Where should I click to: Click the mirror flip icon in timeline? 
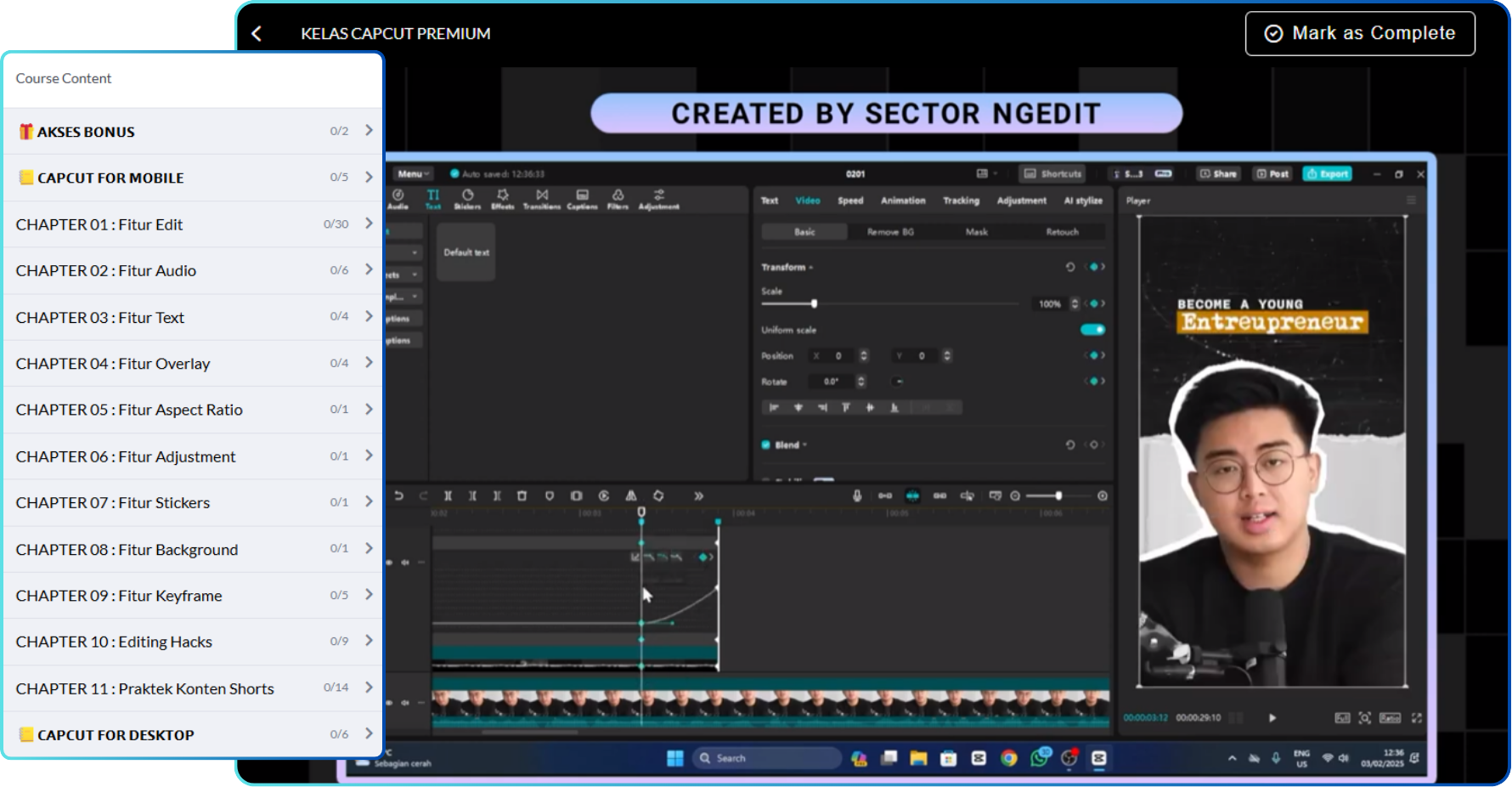click(x=631, y=495)
